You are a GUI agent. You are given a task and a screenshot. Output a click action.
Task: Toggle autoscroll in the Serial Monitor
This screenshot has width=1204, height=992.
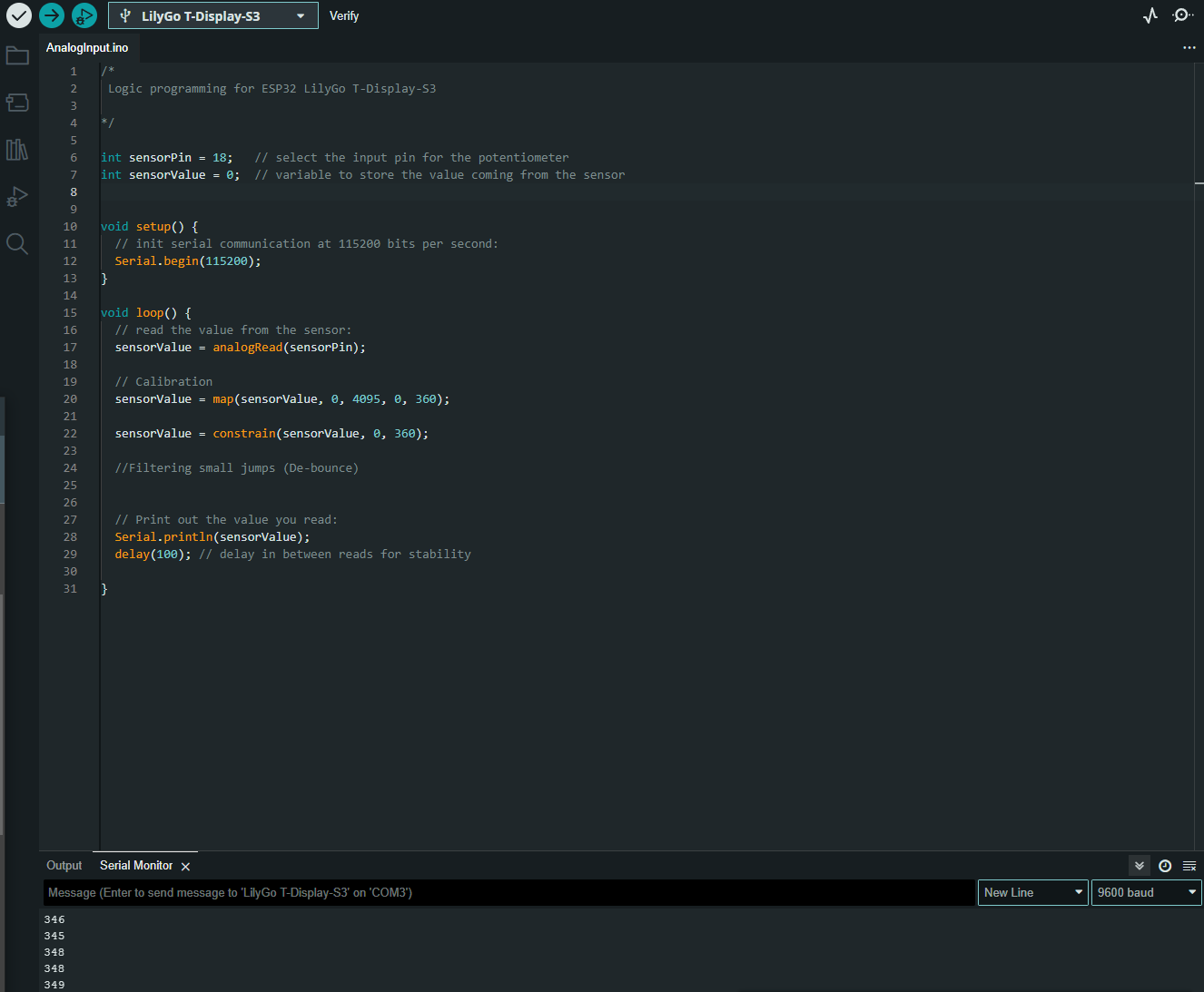[1139, 866]
